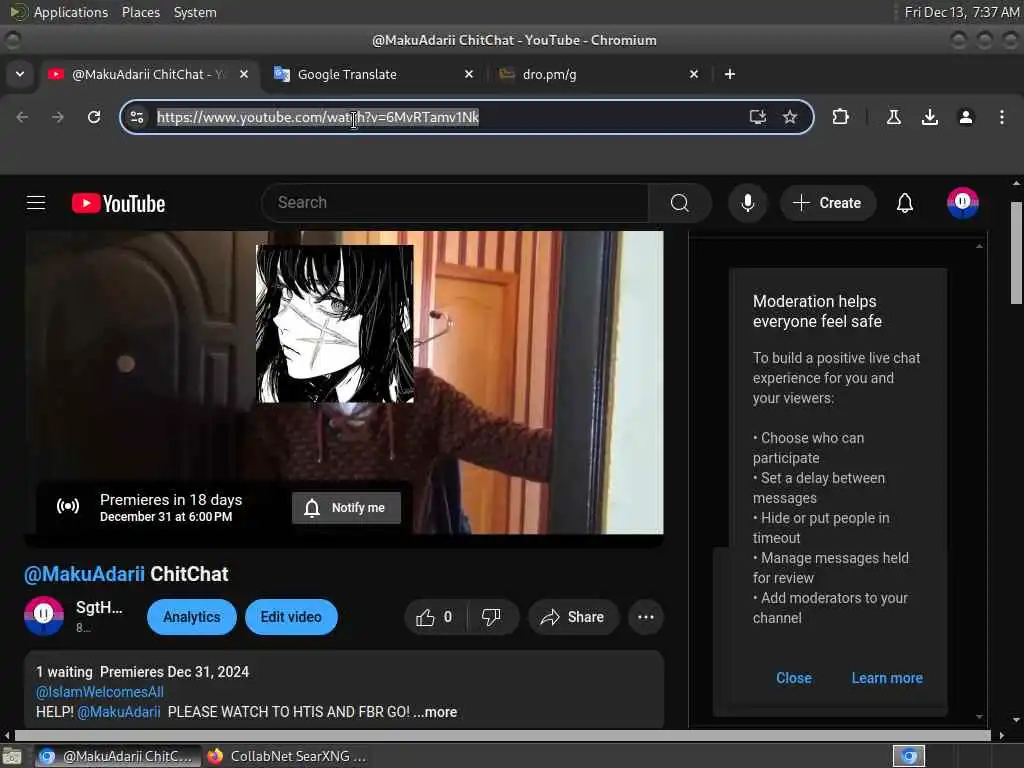Viewport: 1024px width, 768px height.
Task: Click workspace switcher in bottom panel
Action: tap(908, 756)
